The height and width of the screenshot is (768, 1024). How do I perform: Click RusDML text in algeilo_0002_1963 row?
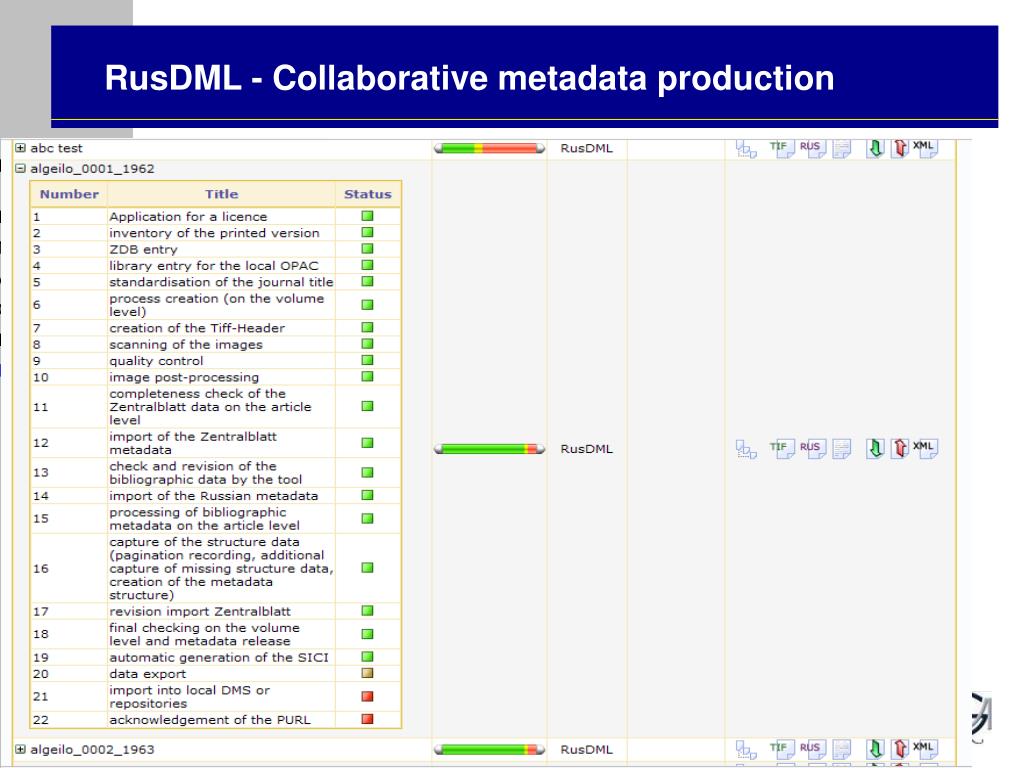point(586,749)
